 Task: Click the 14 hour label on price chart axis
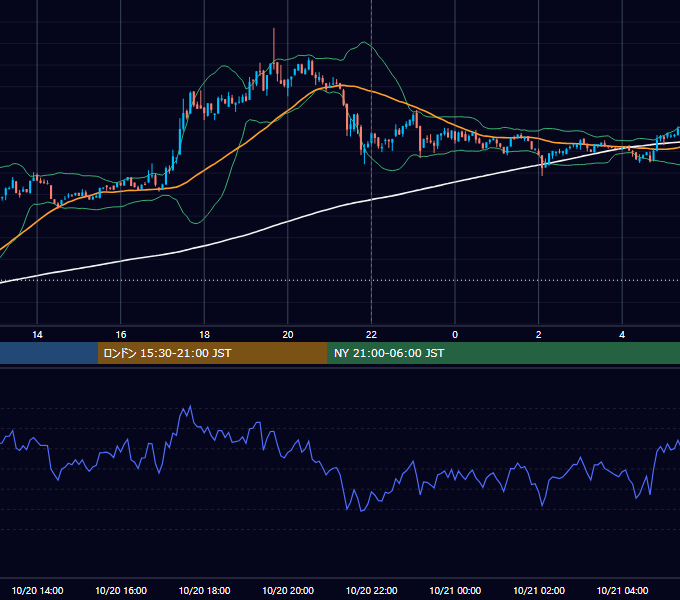pyautogui.click(x=37, y=335)
